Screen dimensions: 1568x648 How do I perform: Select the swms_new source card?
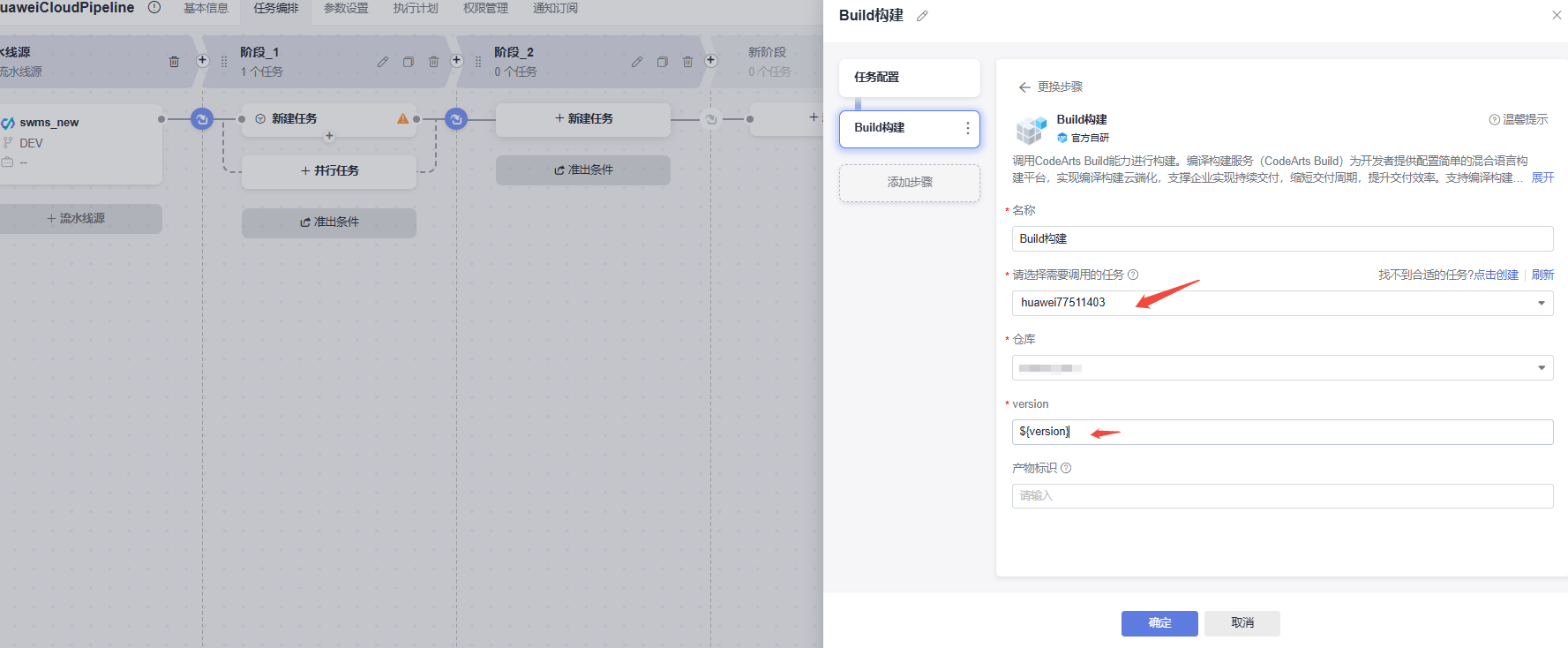pyautogui.click(x=79, y=144)
